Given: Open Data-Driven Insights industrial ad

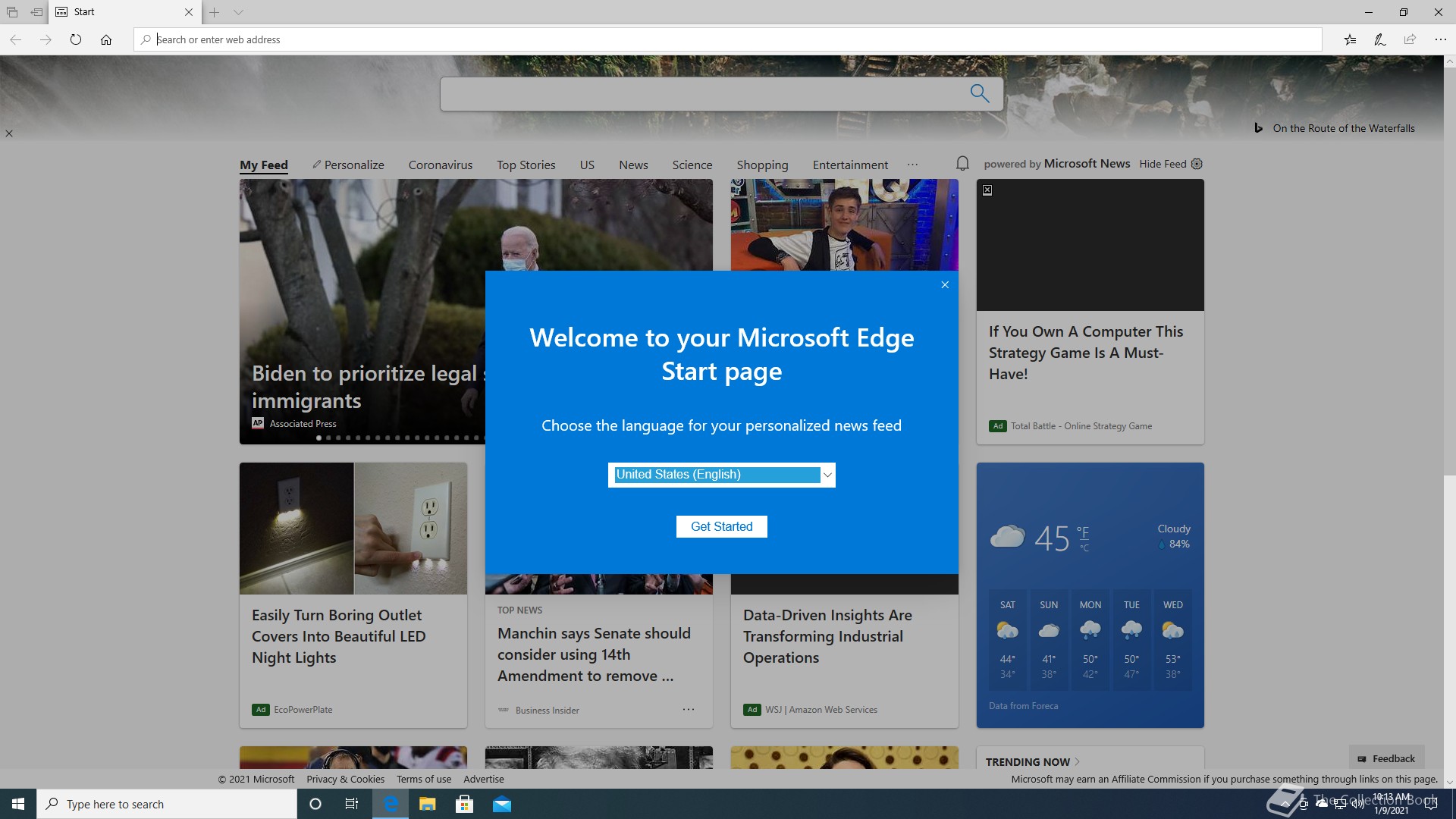Looking at the screenshot, I should 827,636.
